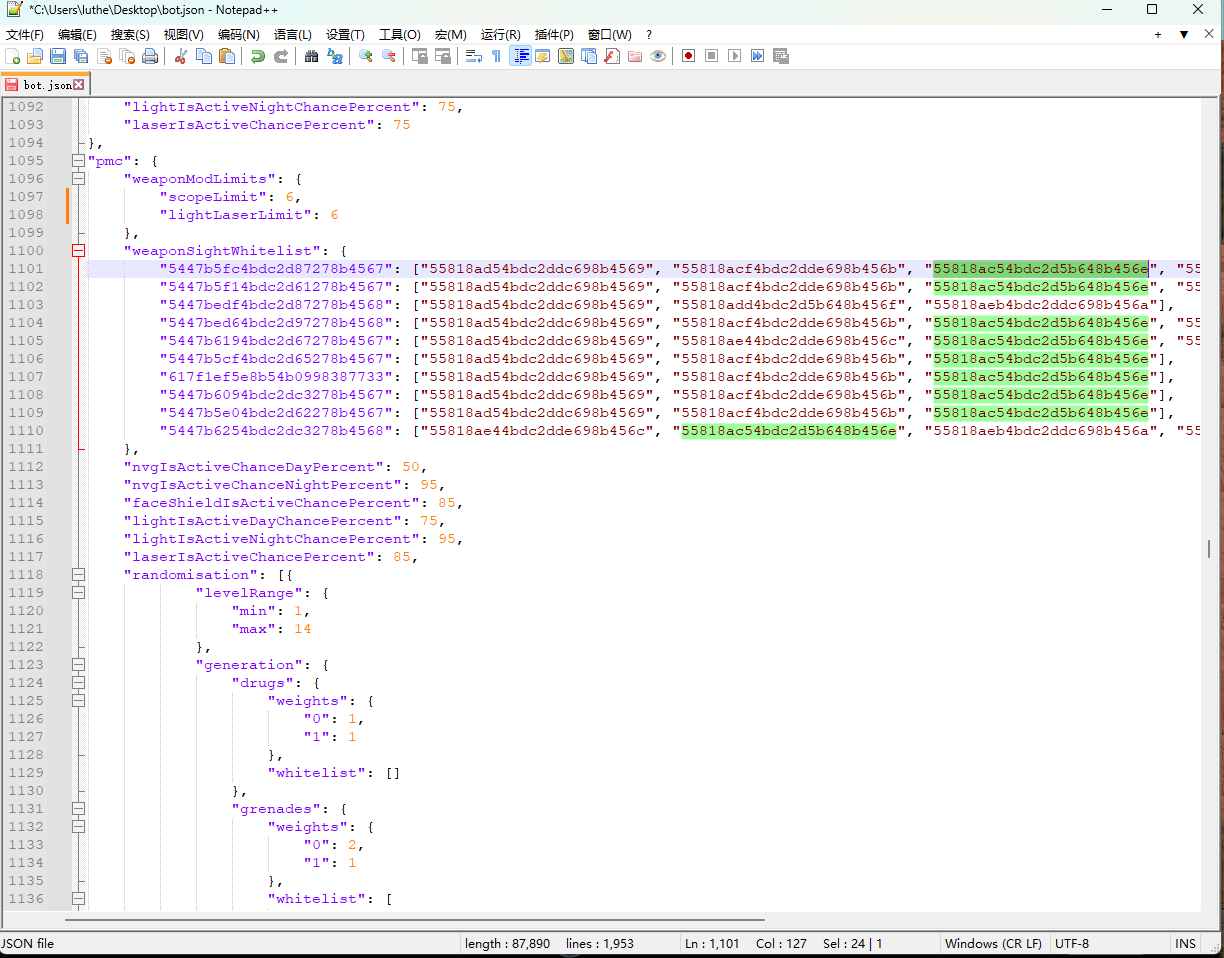This screenshot has height=958, width=1224.
Task: Open Find with the binoculars icon
Action: click(x=311, y=56)
